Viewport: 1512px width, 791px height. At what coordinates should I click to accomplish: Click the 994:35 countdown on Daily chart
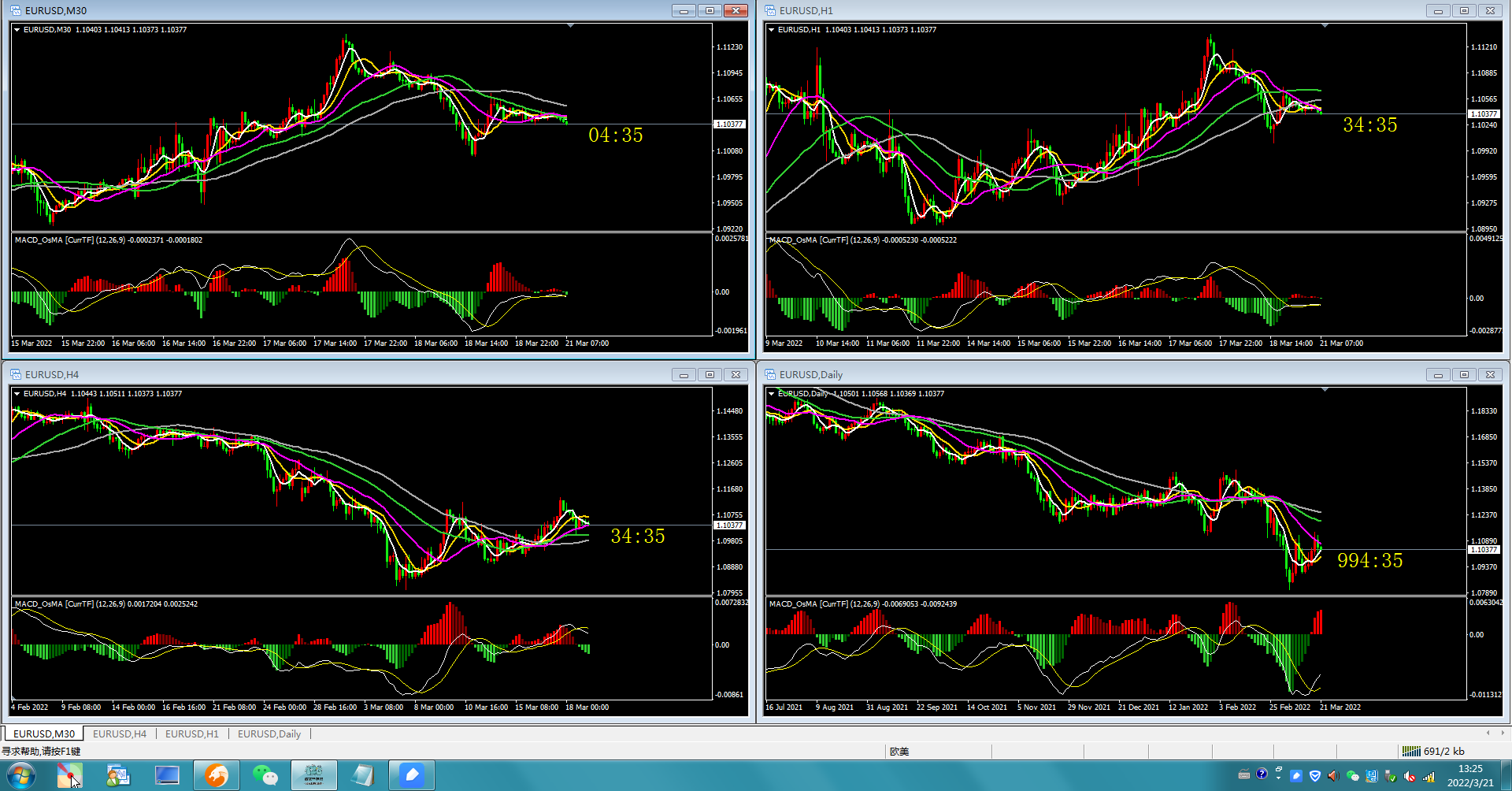pos(1370,561)
